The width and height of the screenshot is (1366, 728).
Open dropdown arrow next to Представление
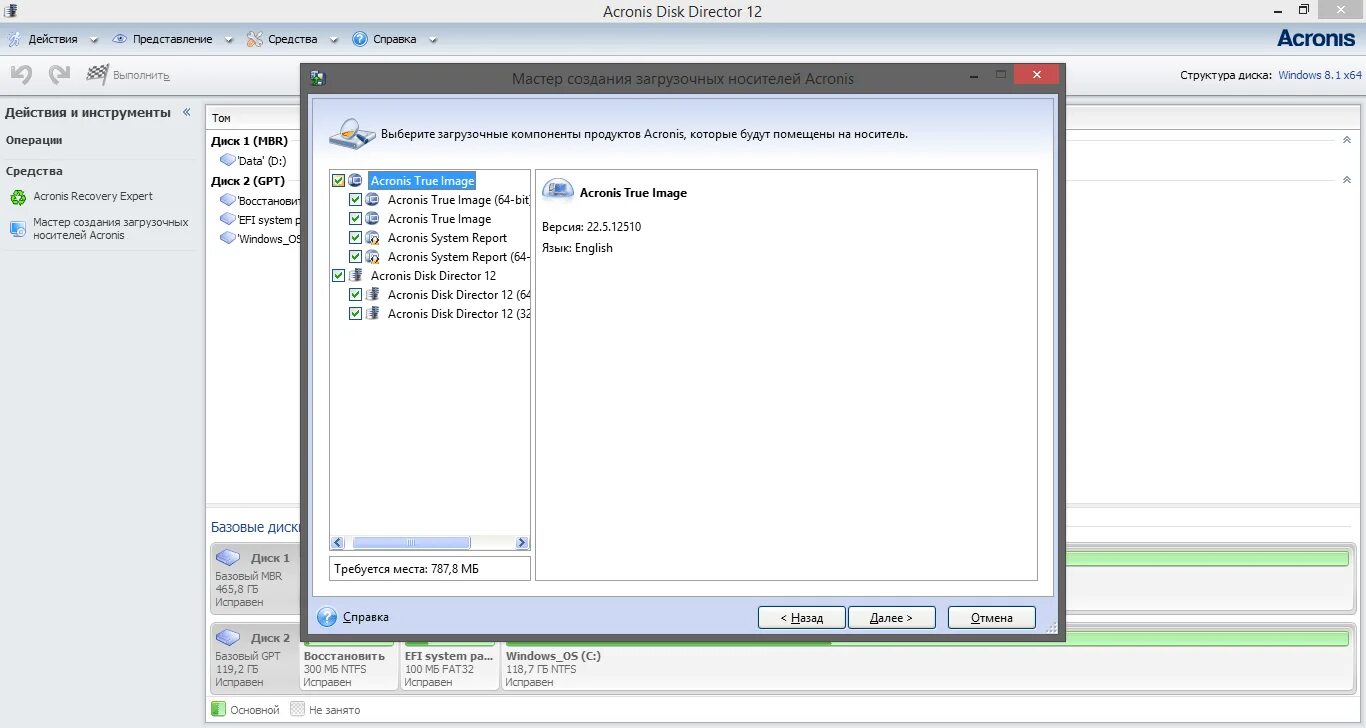tap(228, 40)
